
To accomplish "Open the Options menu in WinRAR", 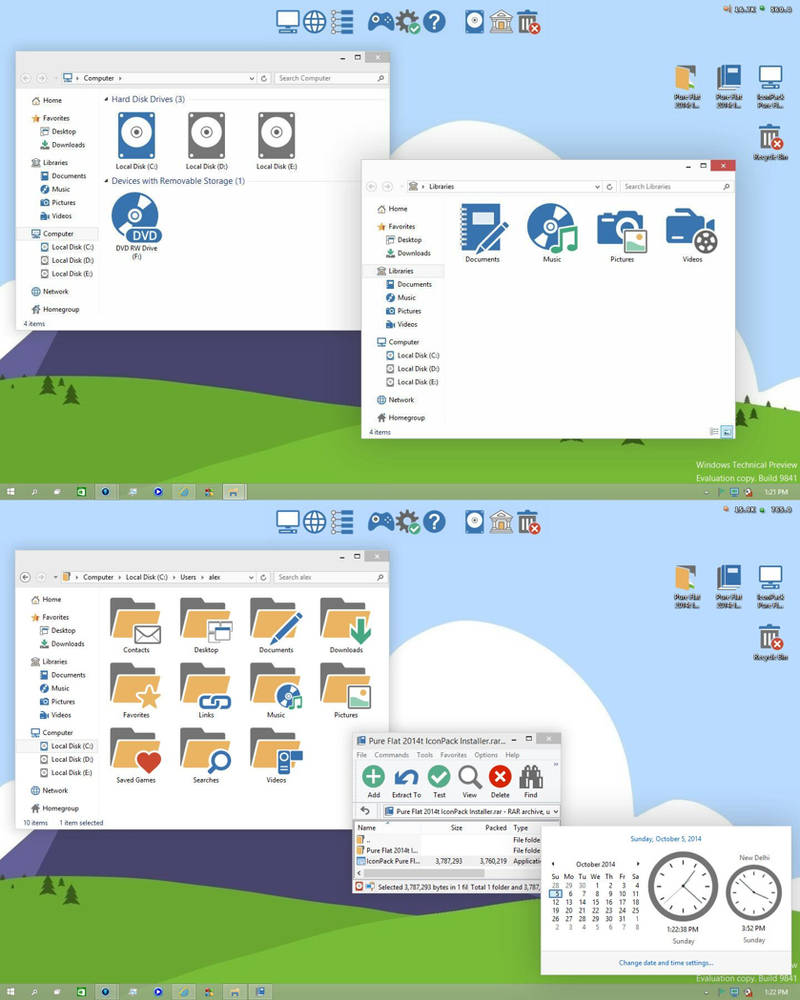I will coord(487,755).
